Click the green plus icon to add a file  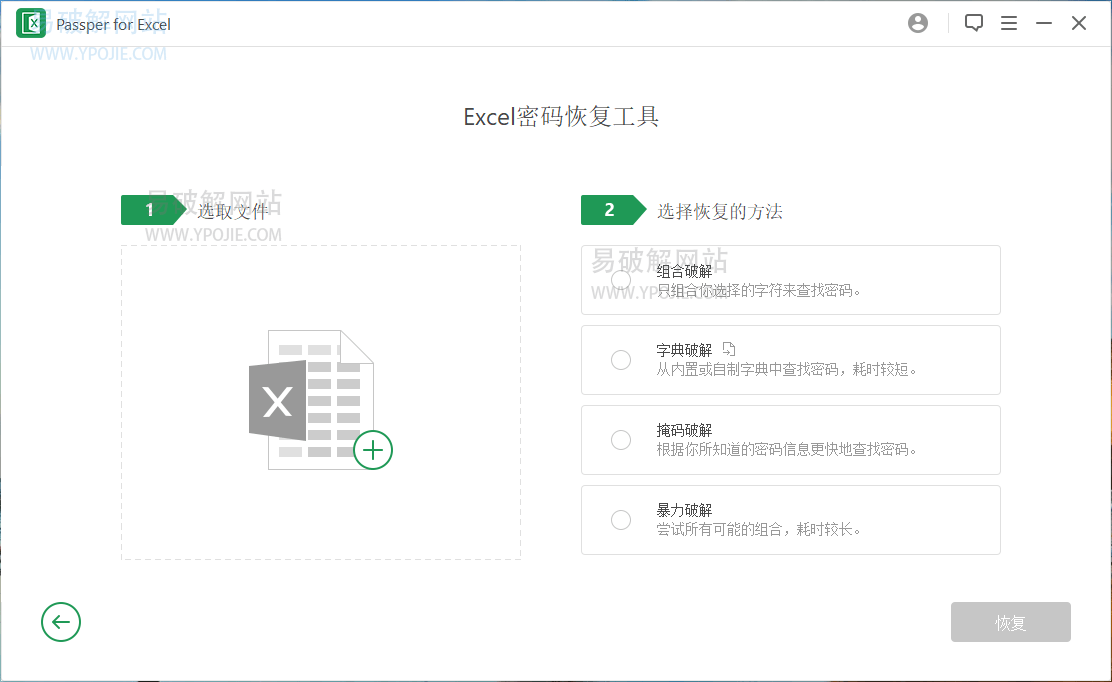373,450
